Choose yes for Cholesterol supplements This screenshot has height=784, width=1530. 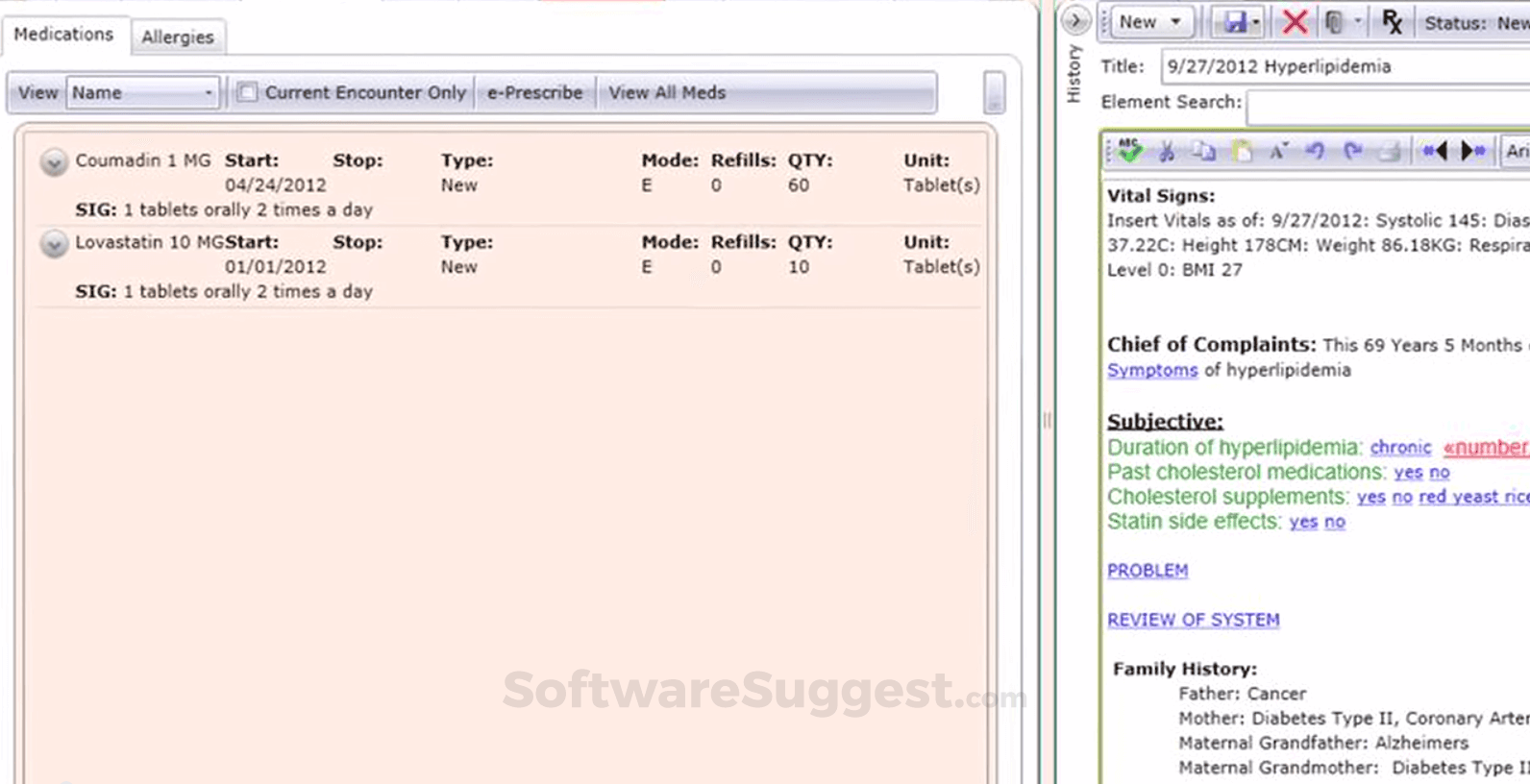pos(1371,497)
